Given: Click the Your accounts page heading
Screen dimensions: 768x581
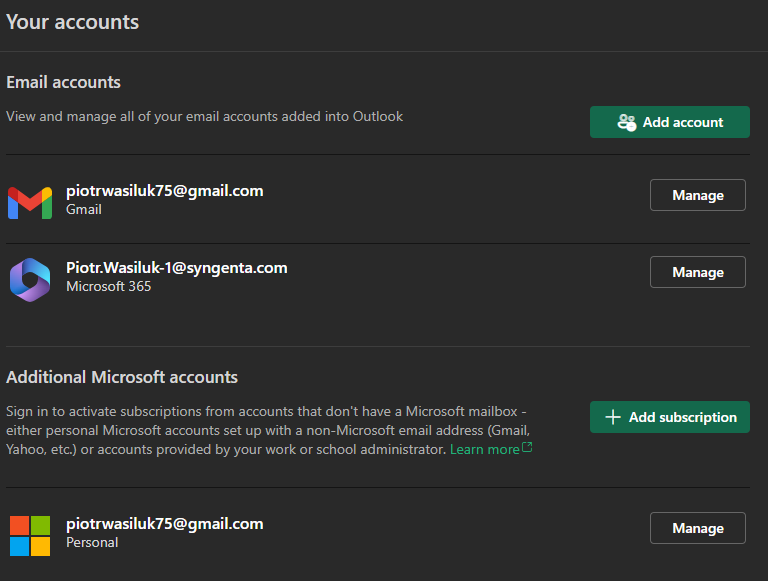Looking at the screenshot, I should pos(72,22).
